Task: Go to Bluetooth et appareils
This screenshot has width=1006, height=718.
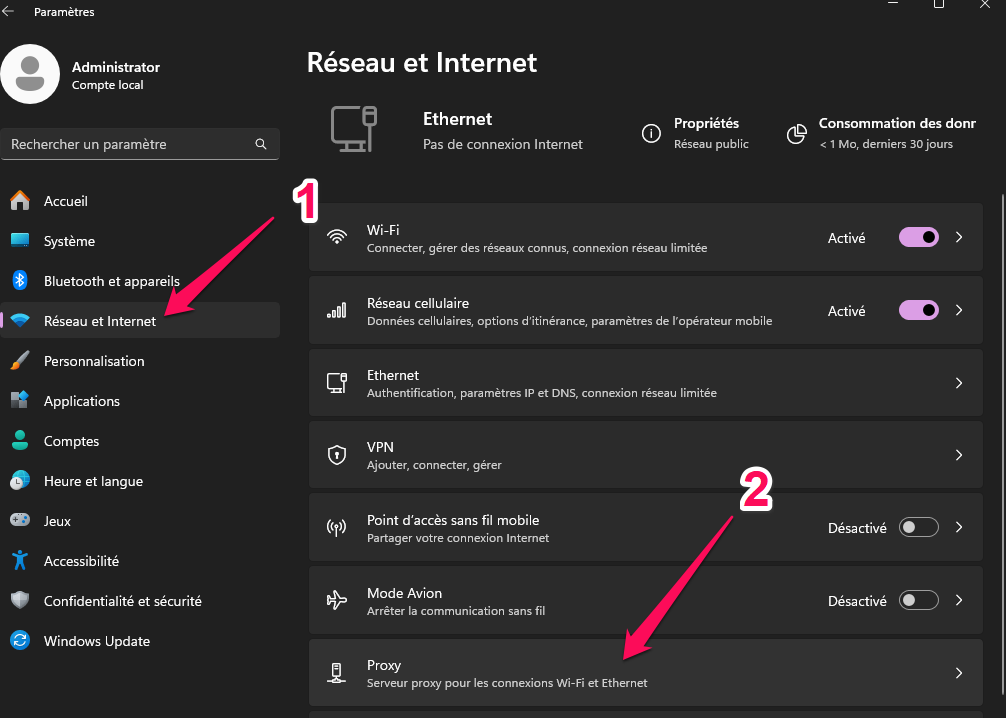Action: click(x=110, y=280)
